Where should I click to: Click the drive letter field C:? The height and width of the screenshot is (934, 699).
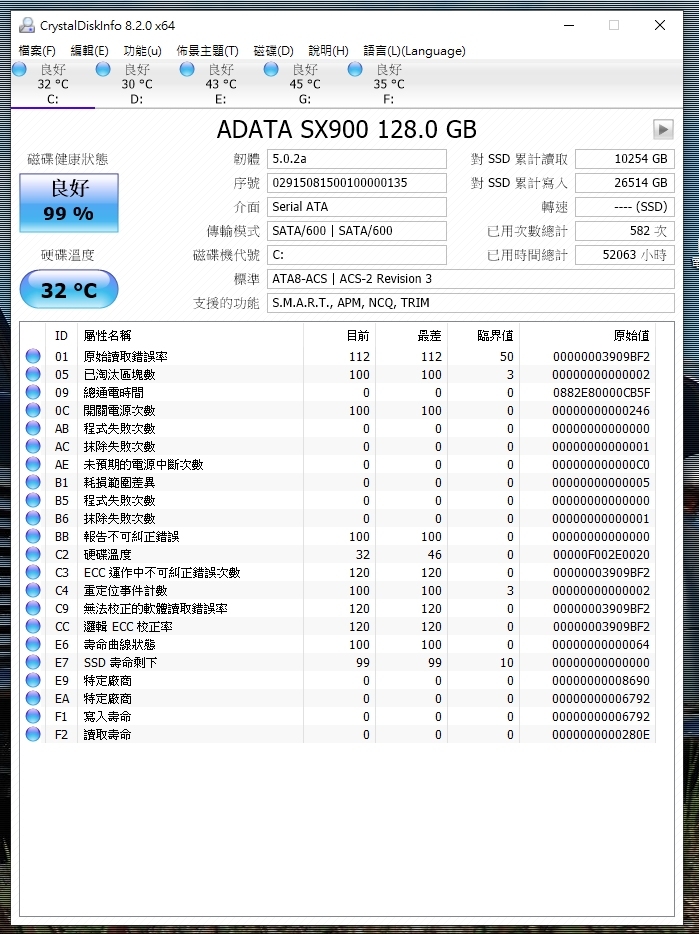(x=356, y=255)
